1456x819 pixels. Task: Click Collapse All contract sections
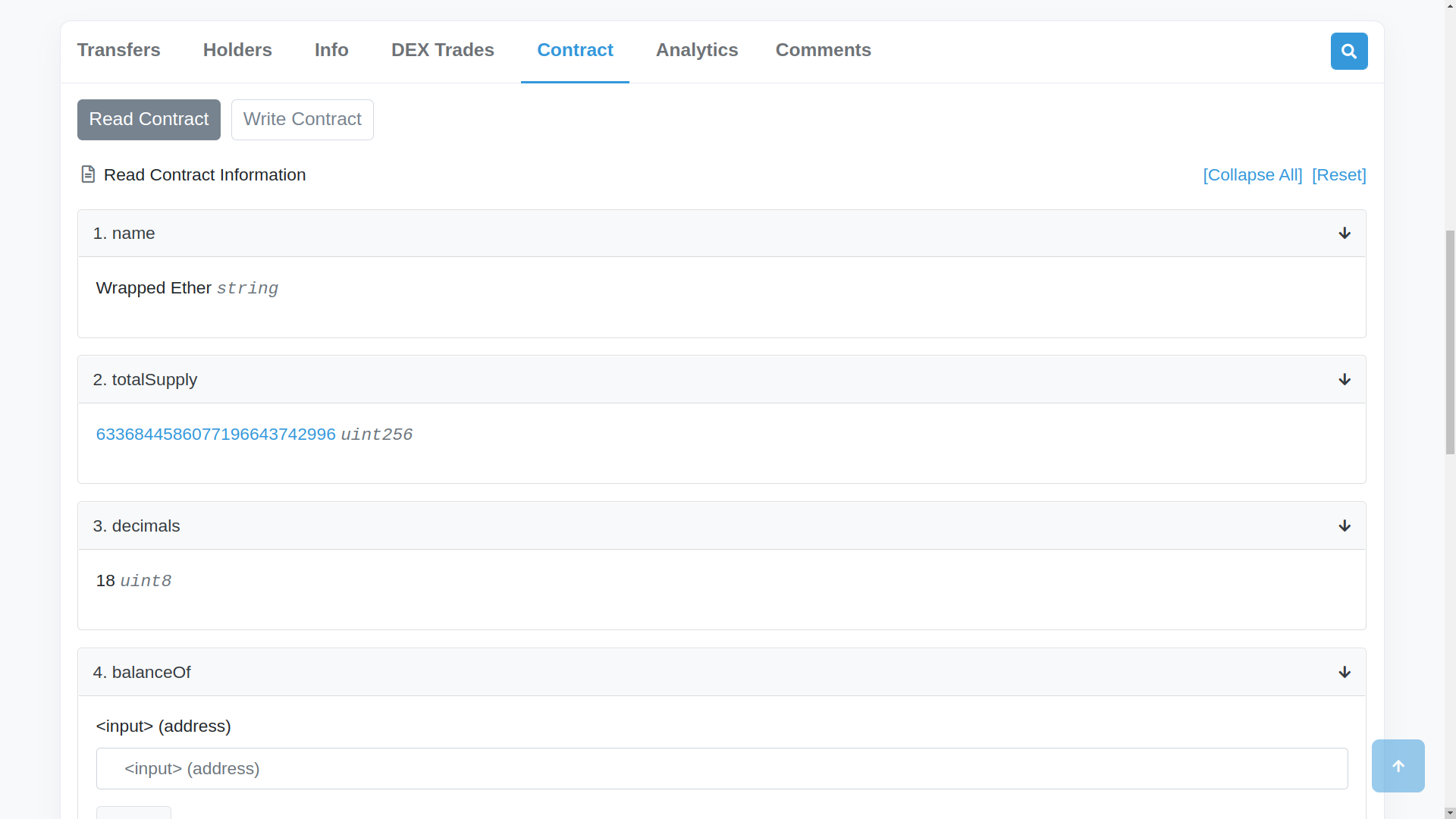point(1253,175)
